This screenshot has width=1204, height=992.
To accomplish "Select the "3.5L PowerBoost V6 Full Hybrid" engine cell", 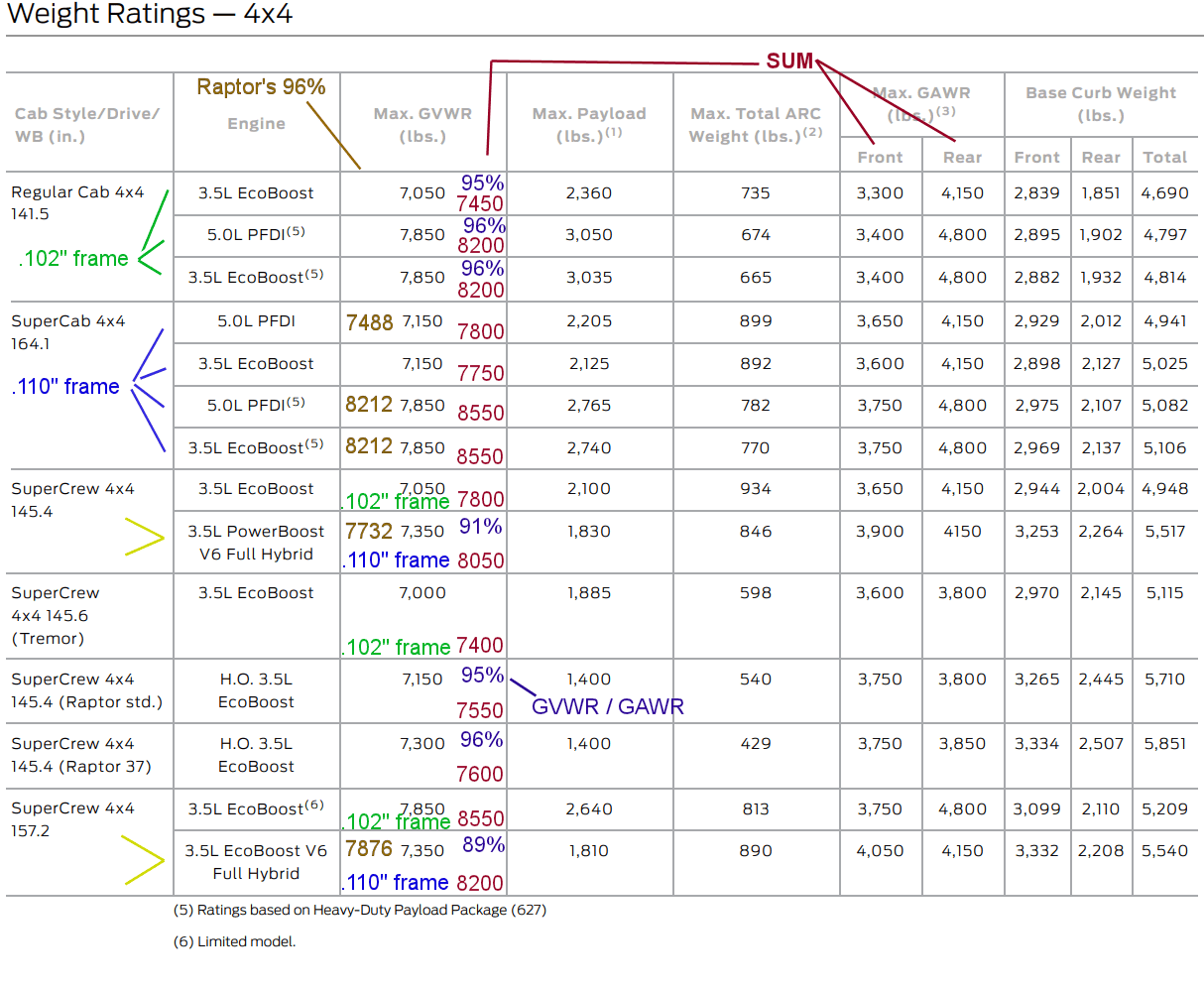I will [x=256, y=543].
